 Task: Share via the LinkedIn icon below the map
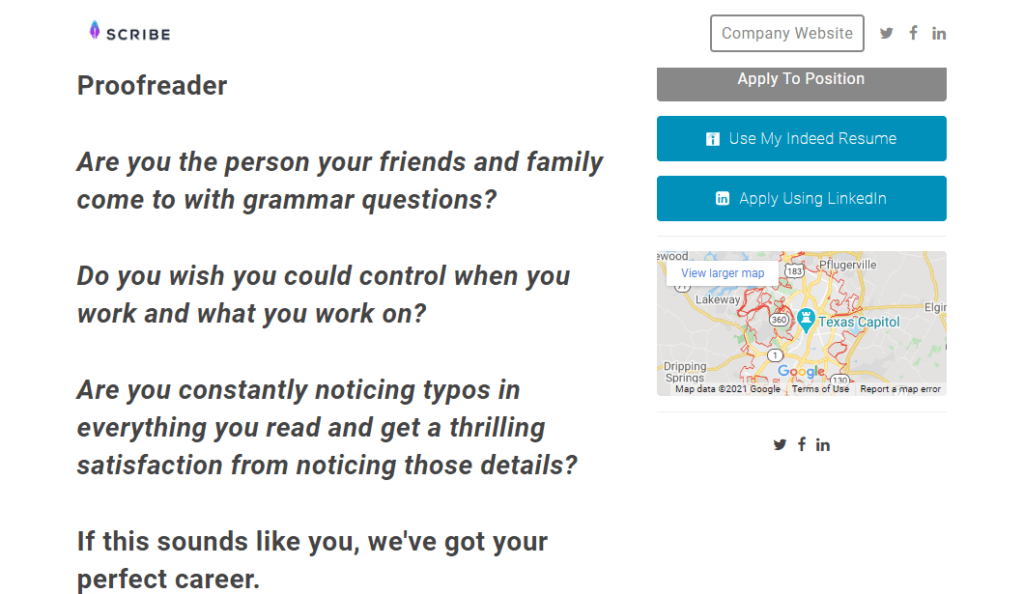tap(823, 445)
